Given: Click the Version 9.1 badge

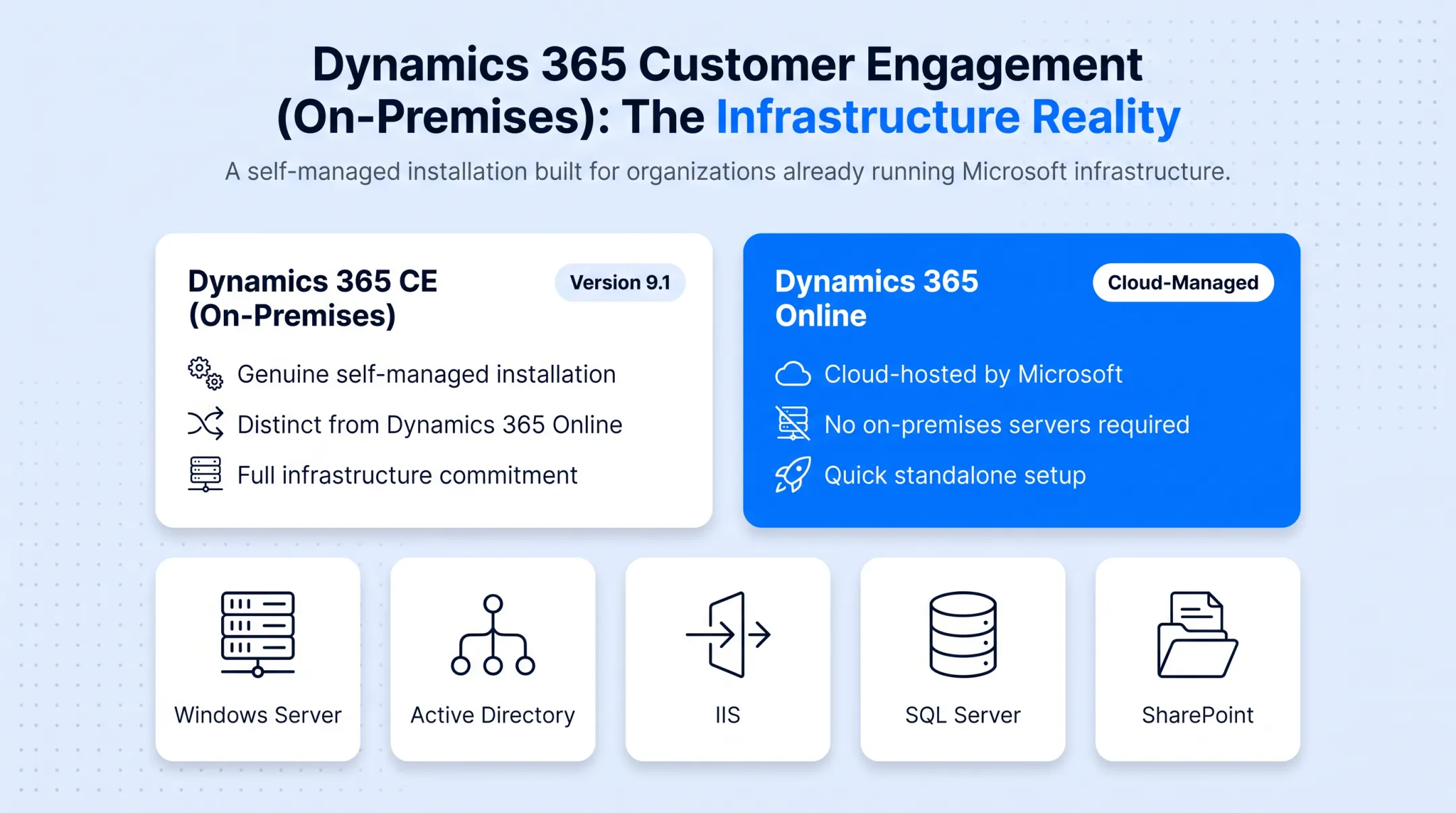Looking at the screenshot, I should [620, 282].
